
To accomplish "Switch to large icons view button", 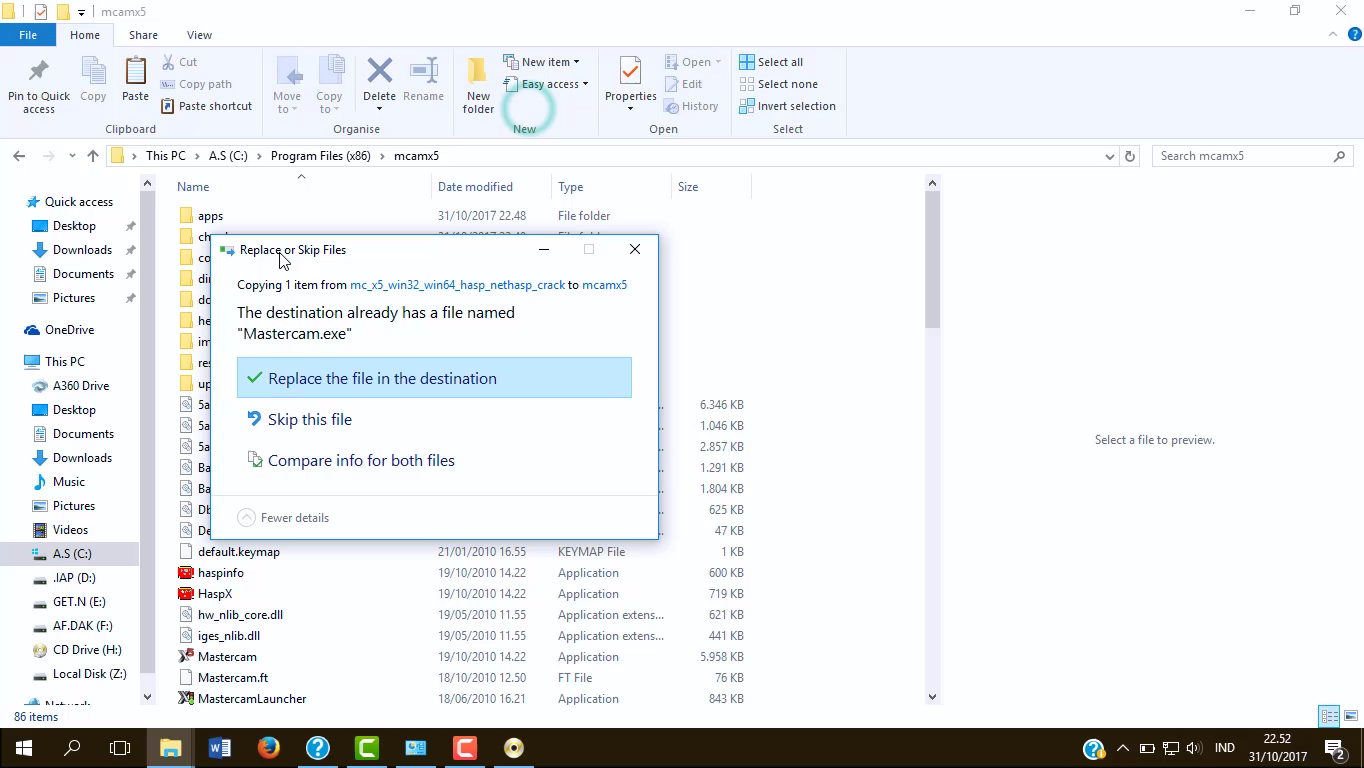I will (x=1349, y=716).
